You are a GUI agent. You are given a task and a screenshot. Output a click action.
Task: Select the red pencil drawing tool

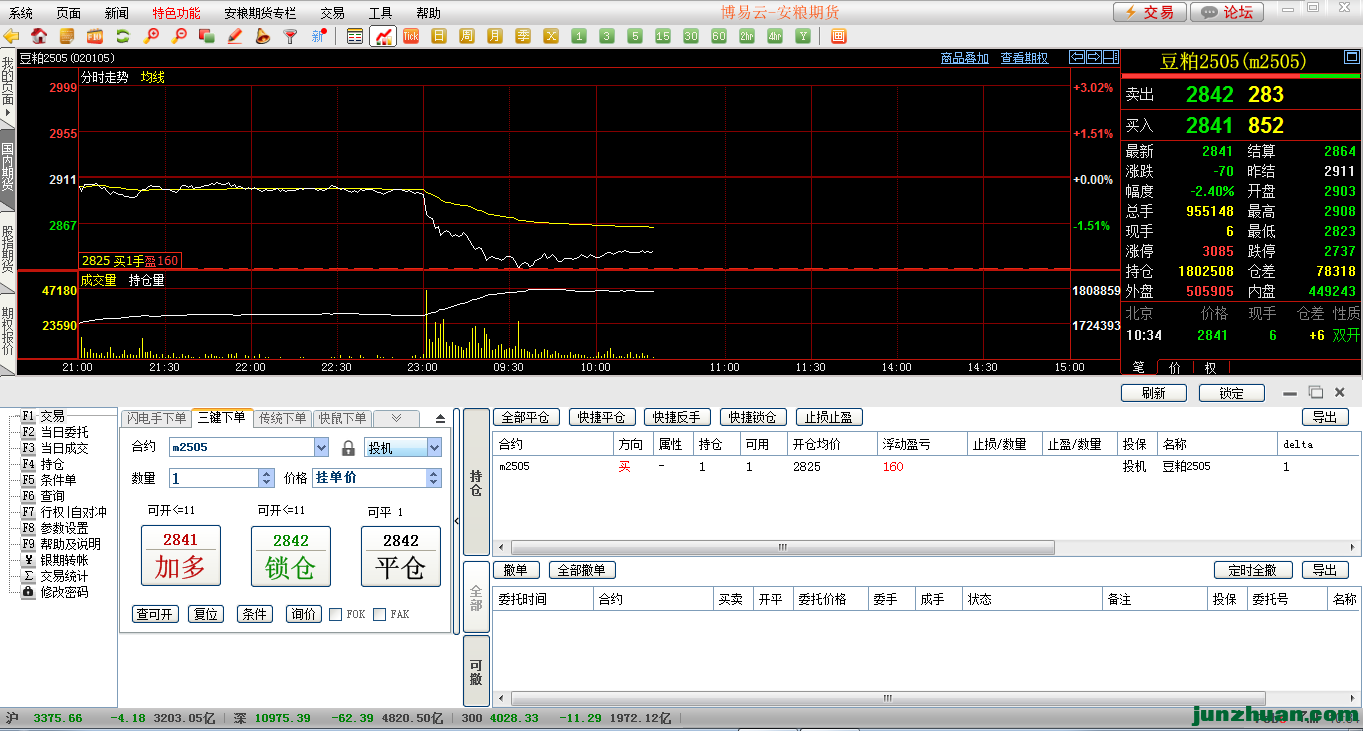pos(235,36)
